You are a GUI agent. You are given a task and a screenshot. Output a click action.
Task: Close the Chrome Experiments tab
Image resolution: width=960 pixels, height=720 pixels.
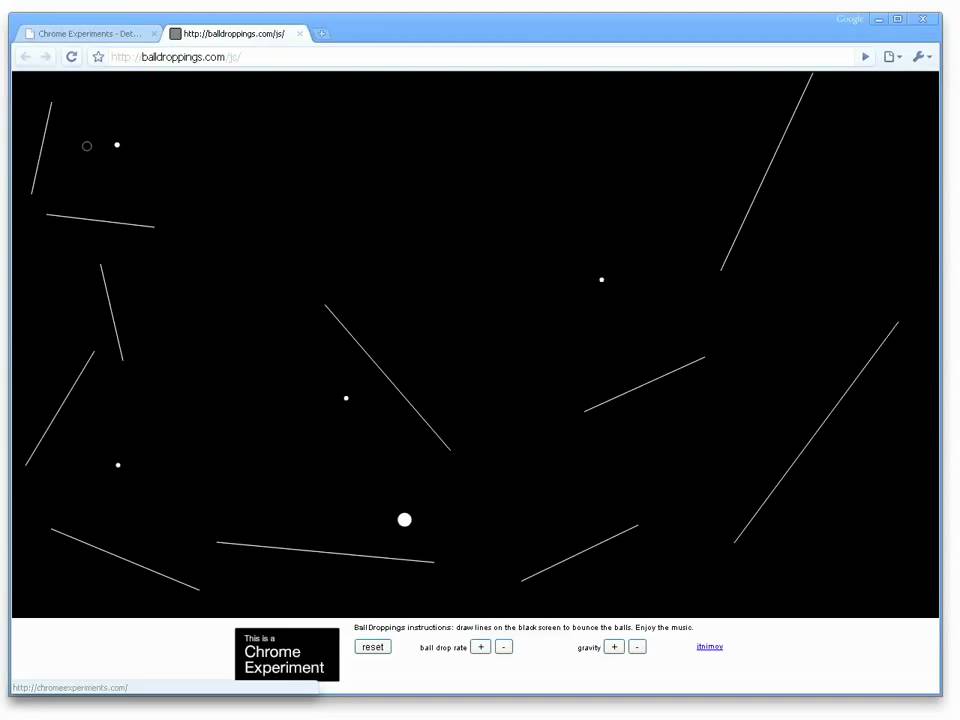[x=154, y=34]
